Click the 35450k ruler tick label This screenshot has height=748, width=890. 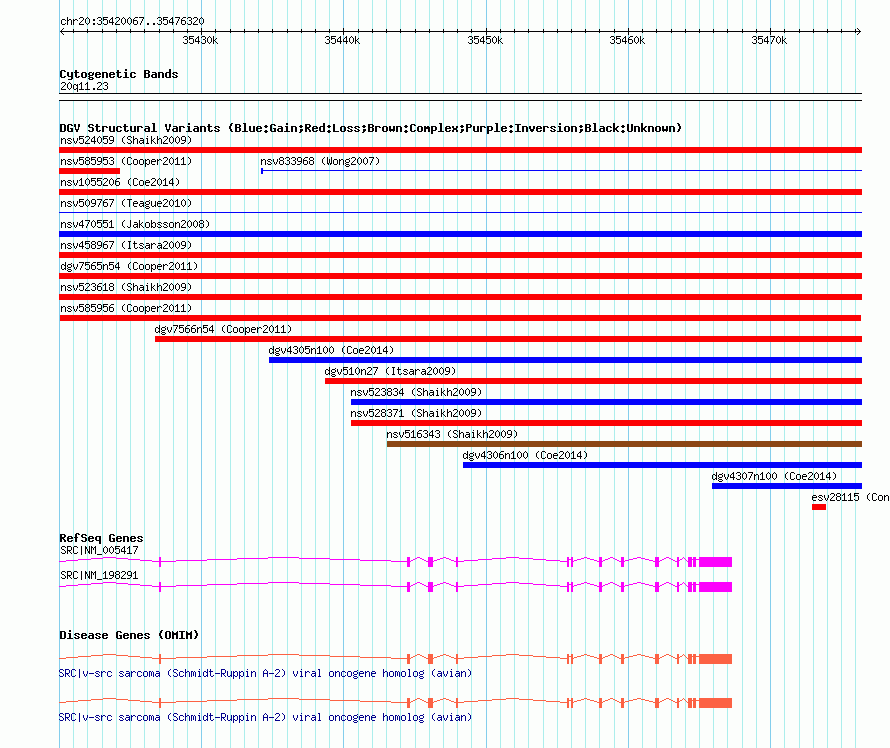click(485, 40)
